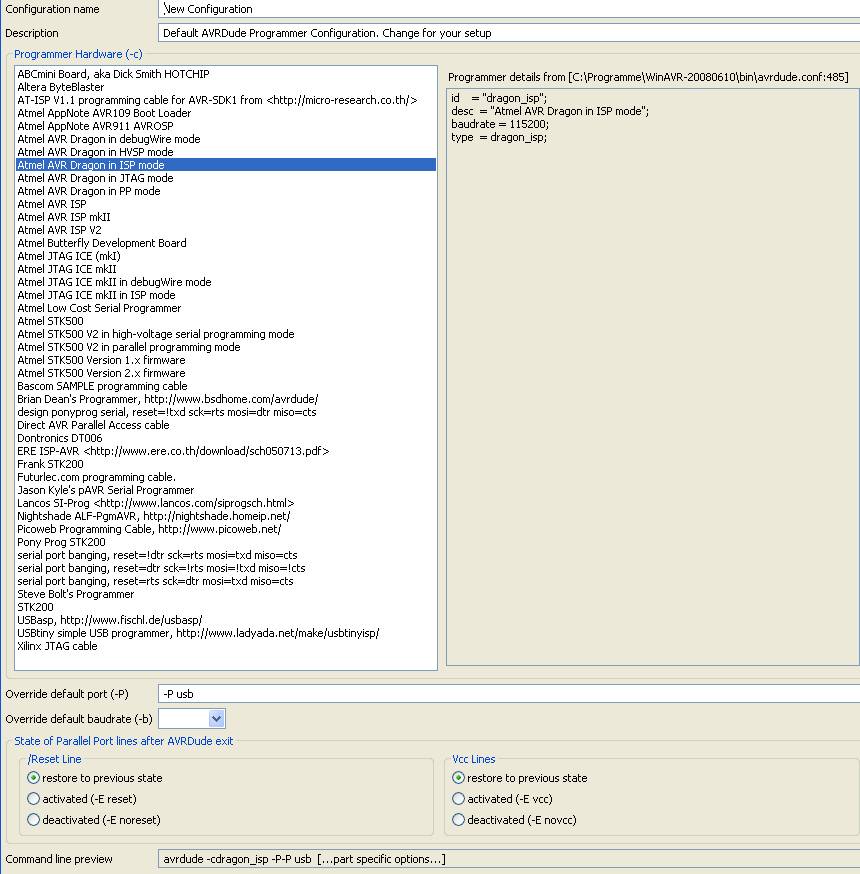Click the Command line preview field

(509, 859)
